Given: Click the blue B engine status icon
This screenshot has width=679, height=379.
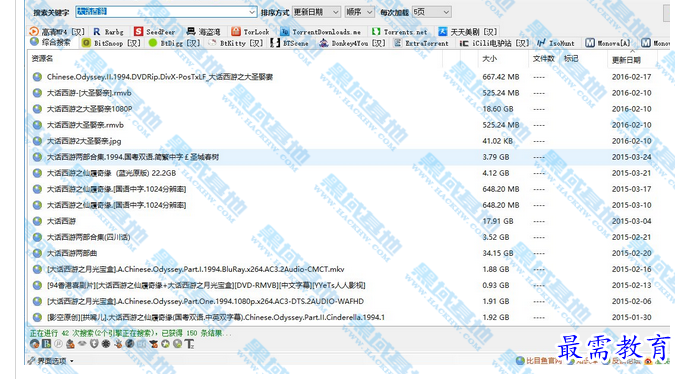Looking at the screenshot, I should click(x=46, y=344).
